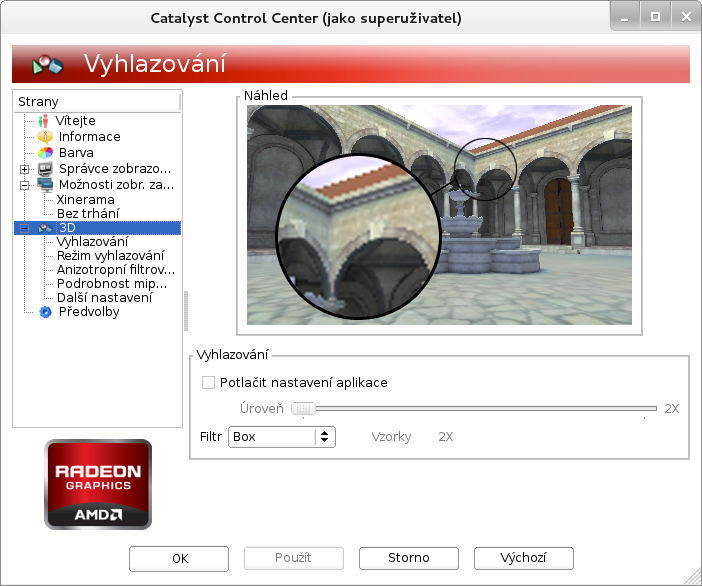
Task: Close the Catalyst Control Center window
Action: pos(686,17)
